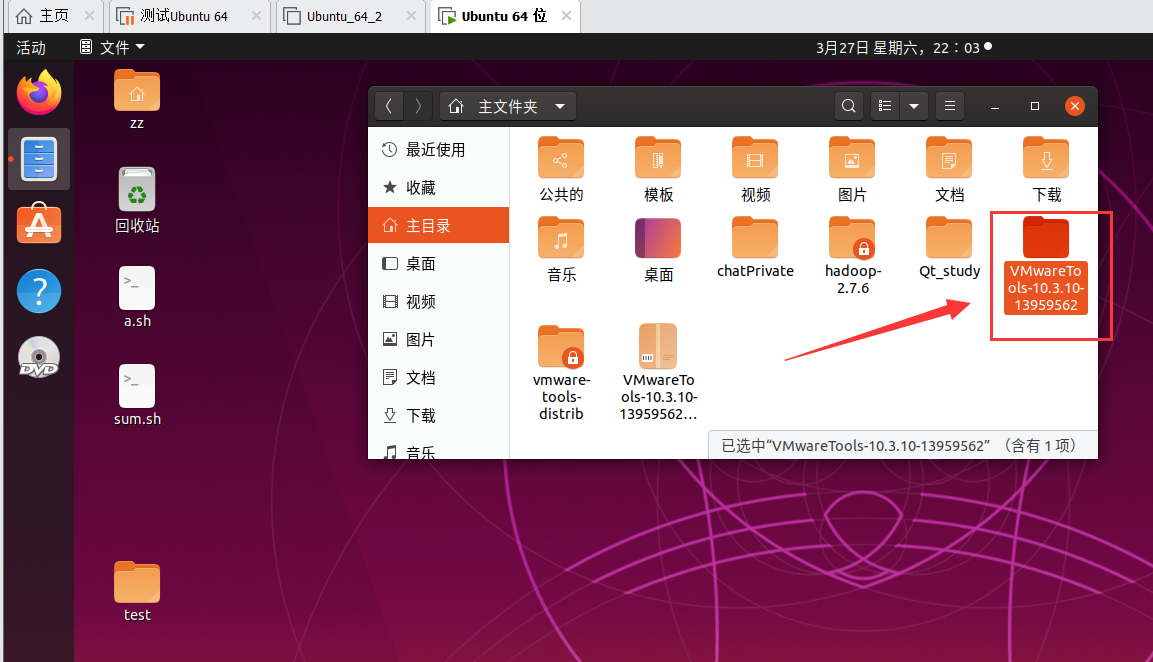This screenshot has height=662, width=1153.
Task: Select 主目录 in sidebar
Action: (x=438, y=225)
